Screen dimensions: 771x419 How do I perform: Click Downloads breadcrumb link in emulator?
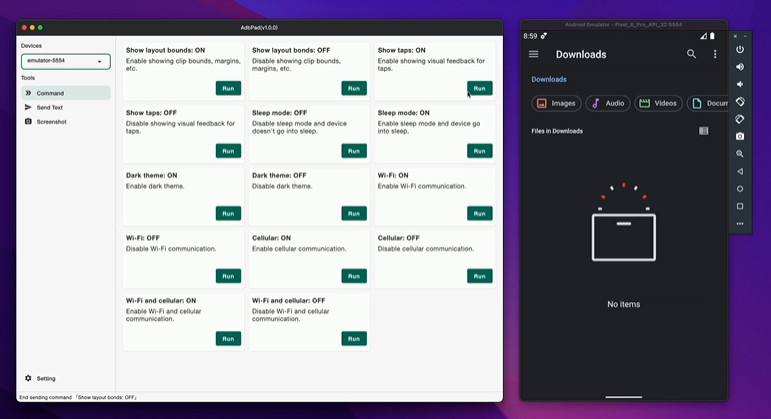[549, 79]
